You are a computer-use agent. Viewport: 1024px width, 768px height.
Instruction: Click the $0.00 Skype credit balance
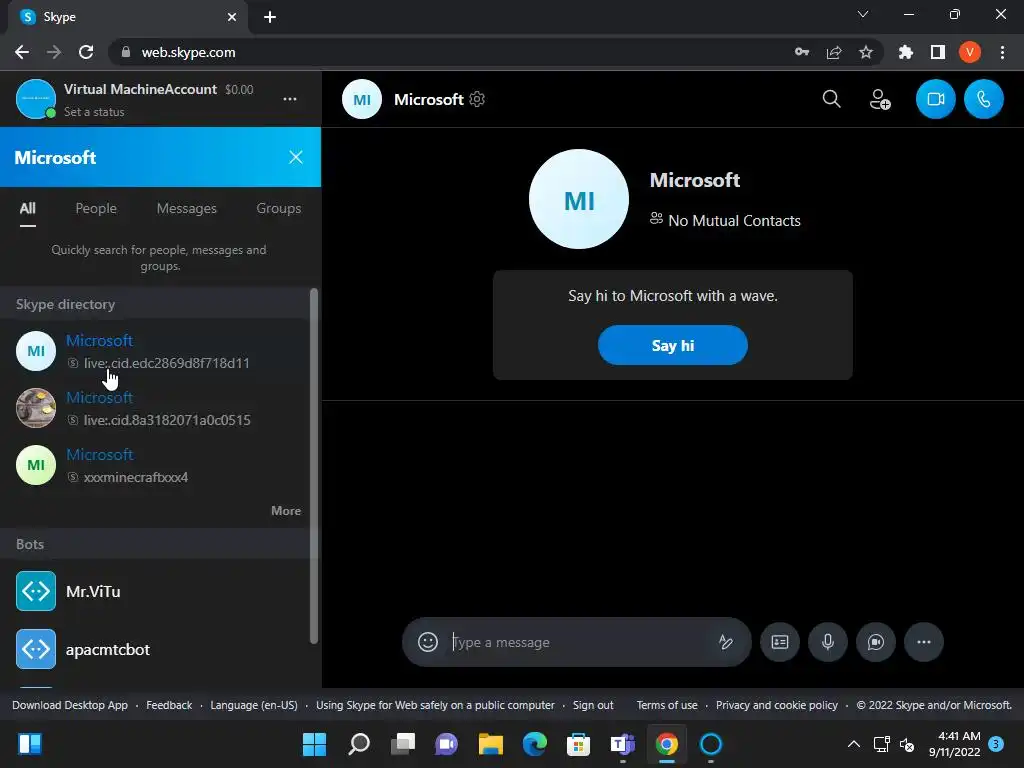point(239,89)
